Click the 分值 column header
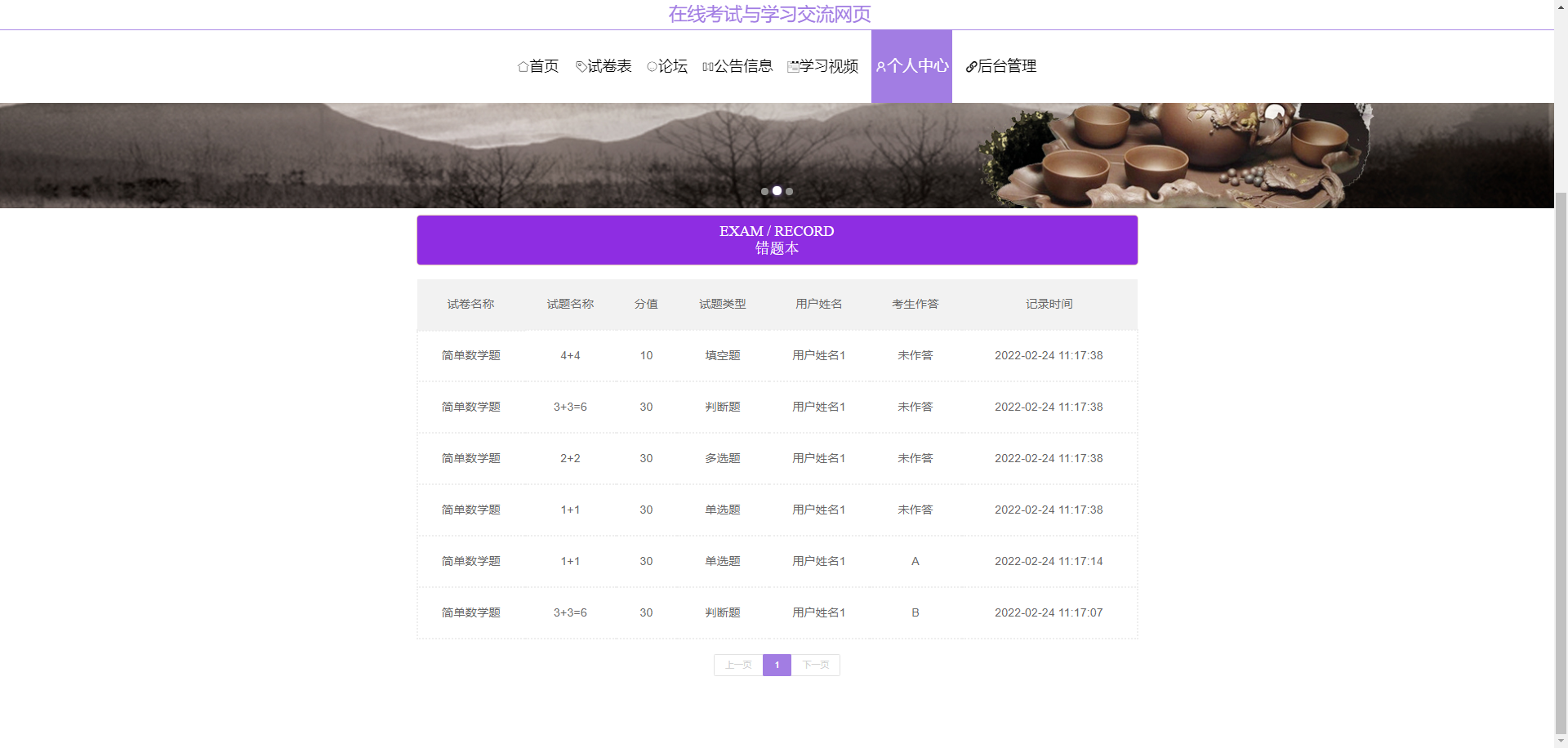The image size is (1568, 748). click(x=646, y=304)
